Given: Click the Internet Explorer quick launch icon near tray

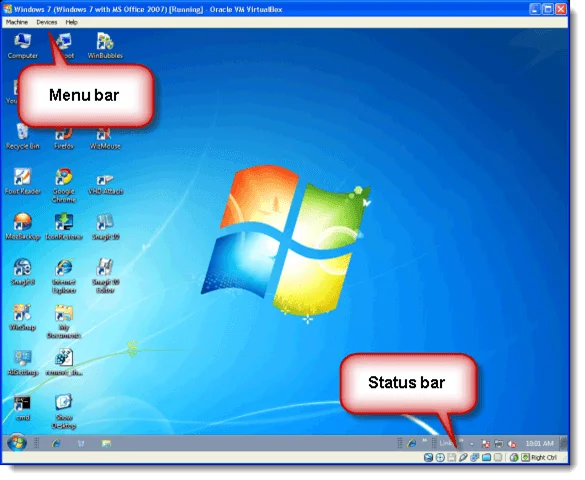Looking at the screenshot, I should [x=412, y=443].
